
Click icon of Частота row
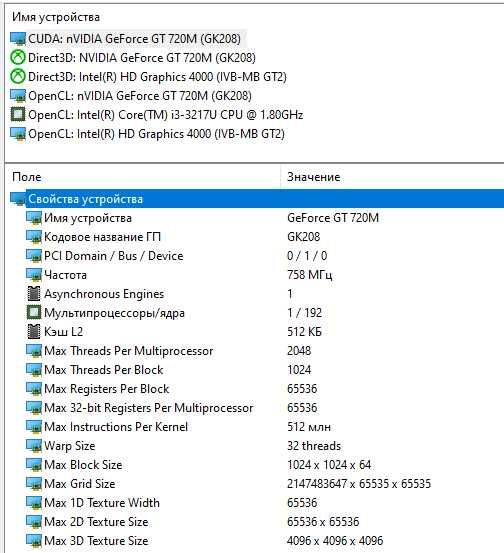pos(34,275)
